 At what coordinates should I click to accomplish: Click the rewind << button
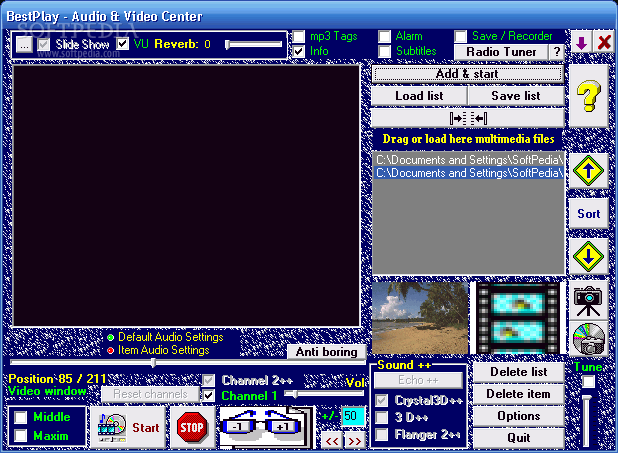pos(331,441)
